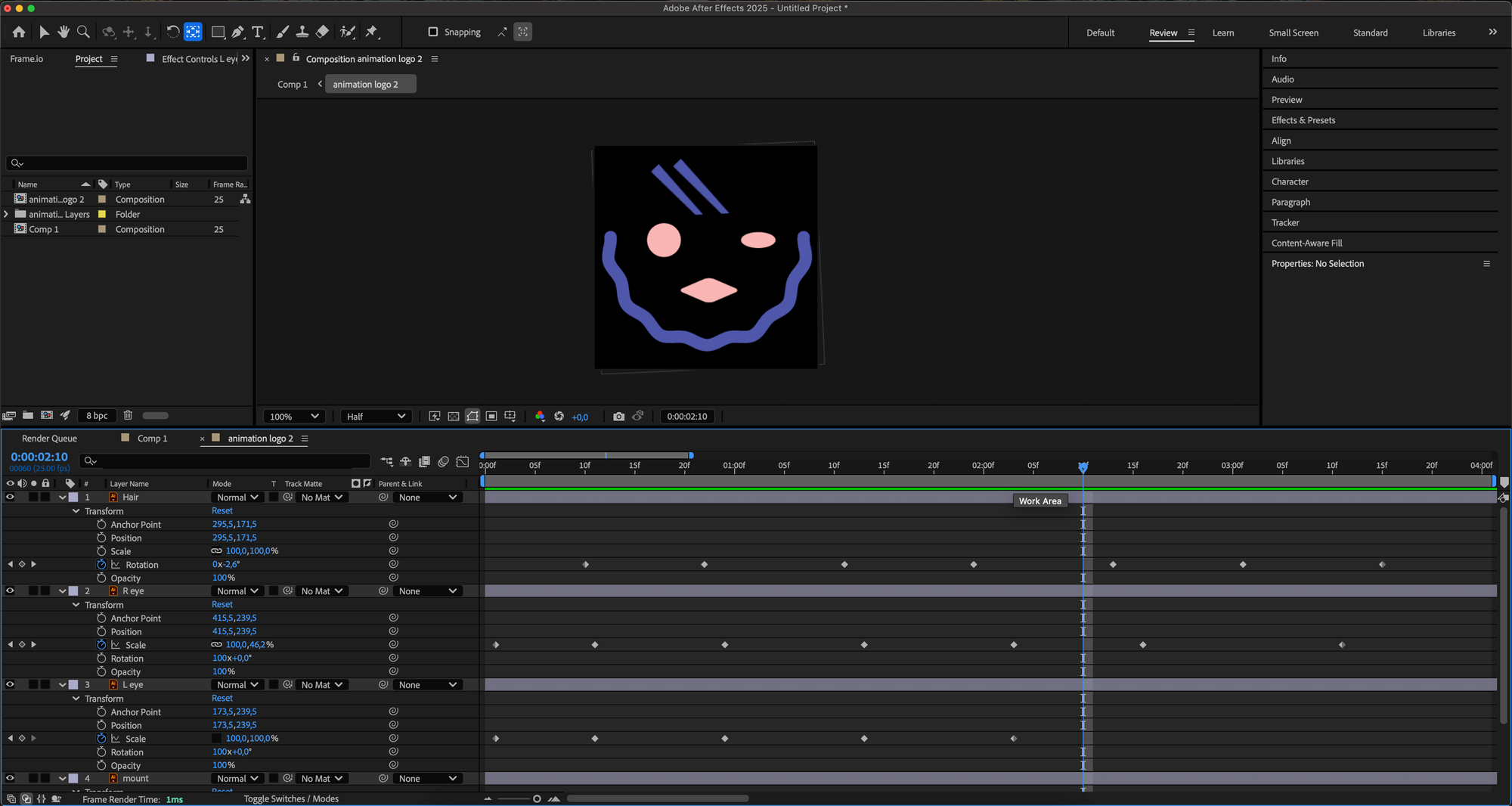Viewport: 1512px width, 806px height.
Task: Hide the Hair layer visibility eye
Action: click(x=11, y=498)
